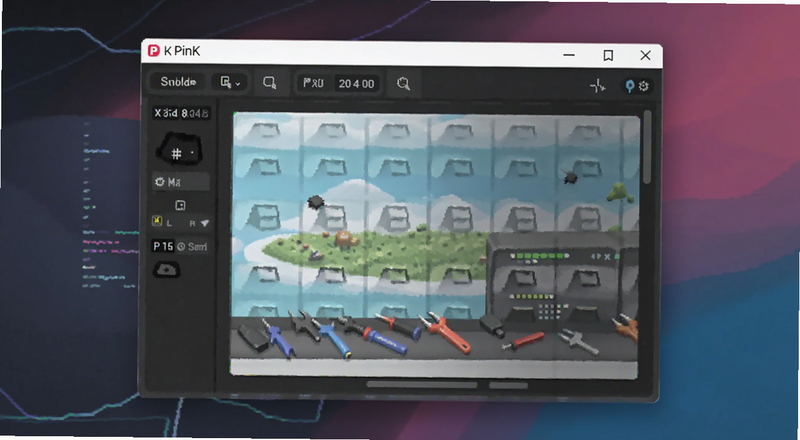Click the bookmark icon in the title bar
Image resolution: width=800 pixels, height=440 pixels.
608,55
